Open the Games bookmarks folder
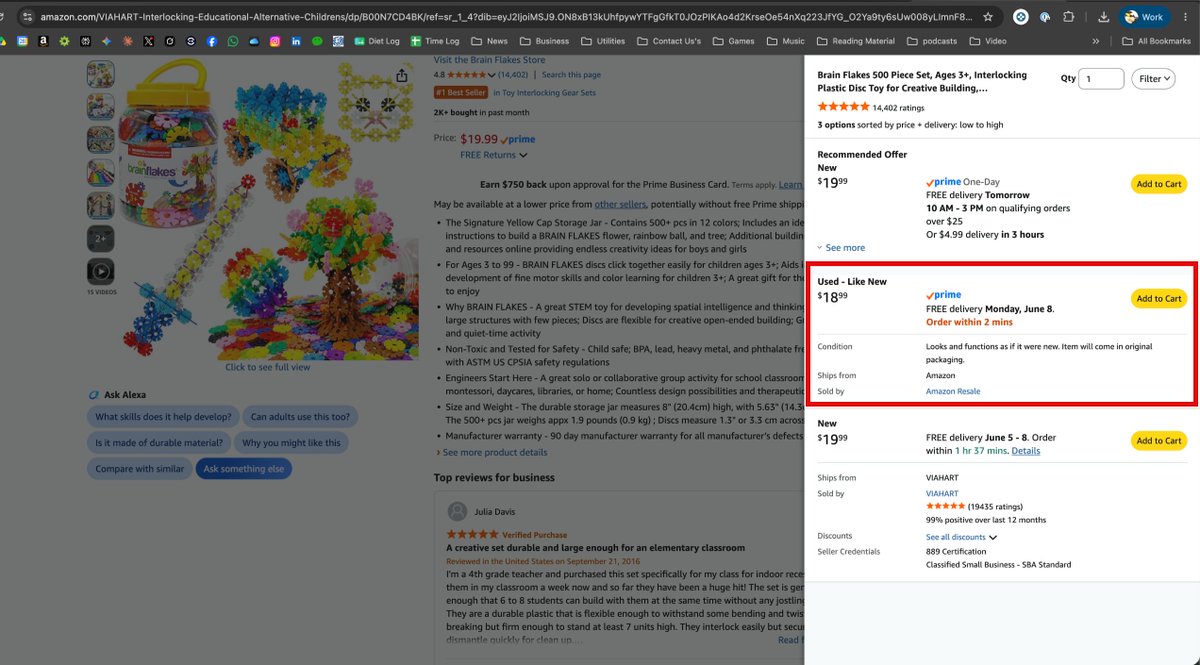 (x=733, y=41)
